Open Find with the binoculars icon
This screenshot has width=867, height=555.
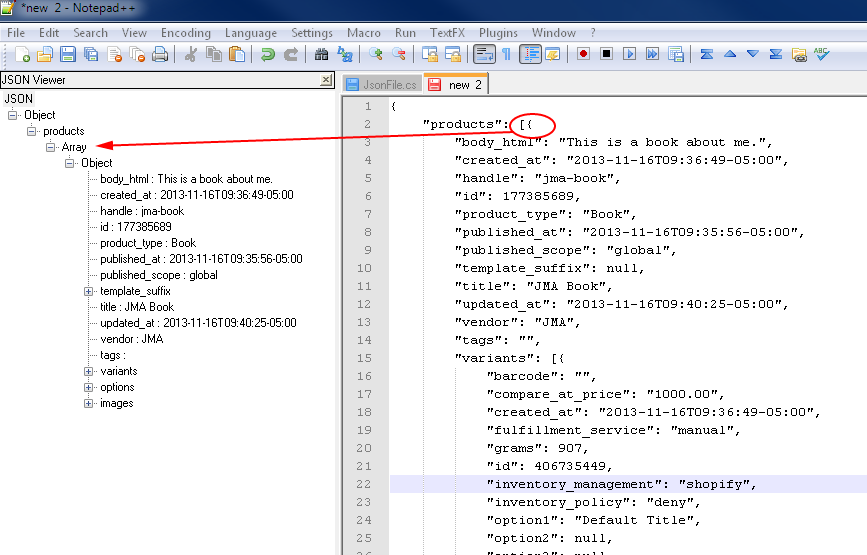pos(321,54)
